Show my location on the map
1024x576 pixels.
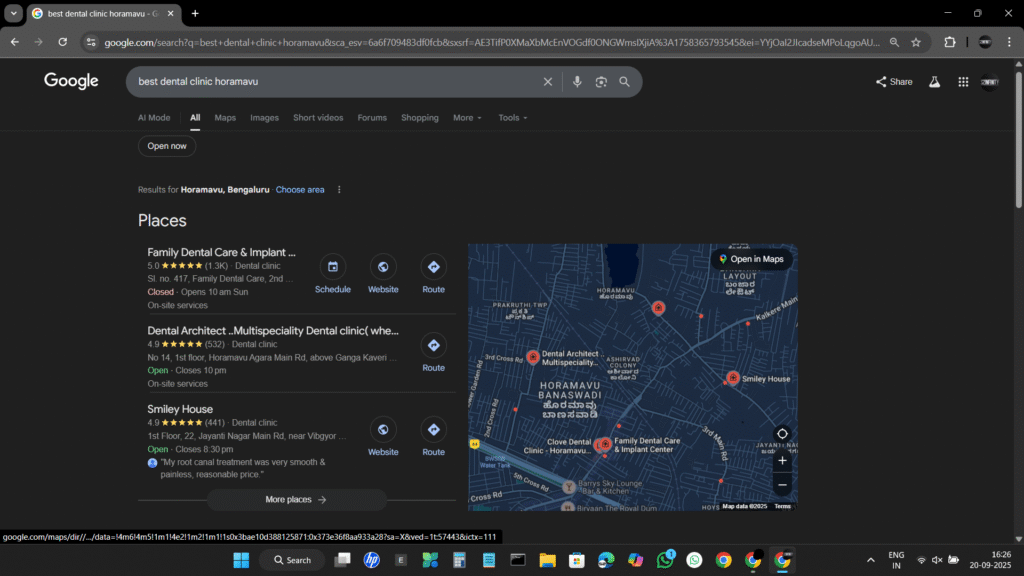coord(782,434)
